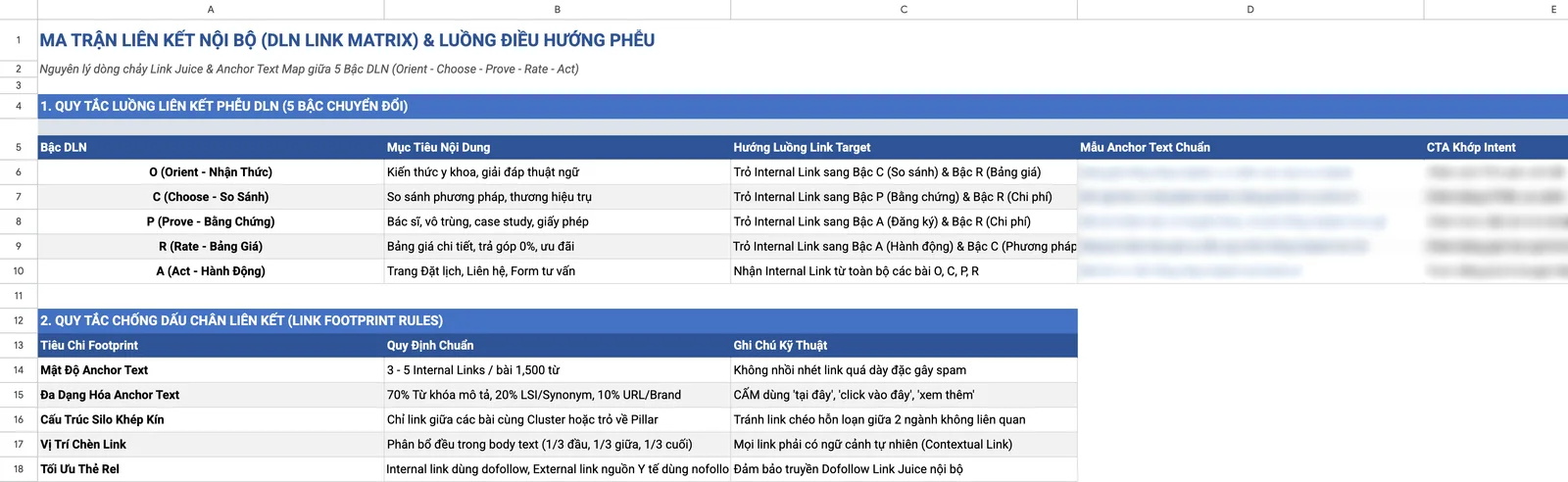Click header cell 'Bậc DLN'
The height and width of the screenshot is (482, 1568).
coord(211,148)
